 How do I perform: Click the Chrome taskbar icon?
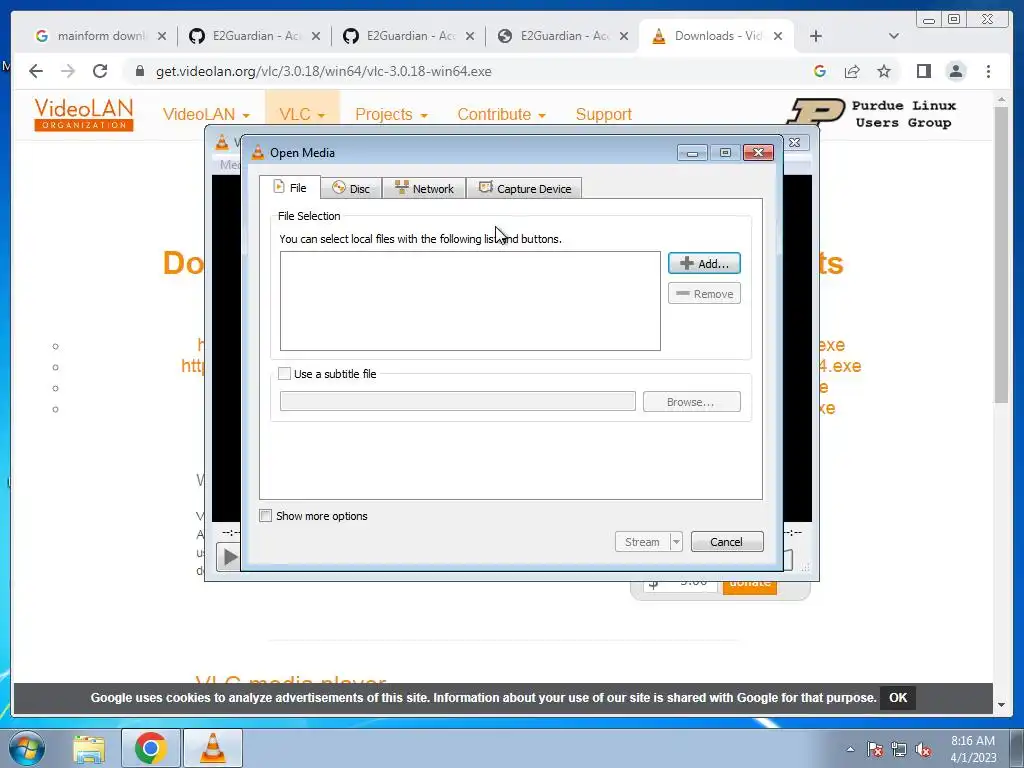click(x=151, y=748)
